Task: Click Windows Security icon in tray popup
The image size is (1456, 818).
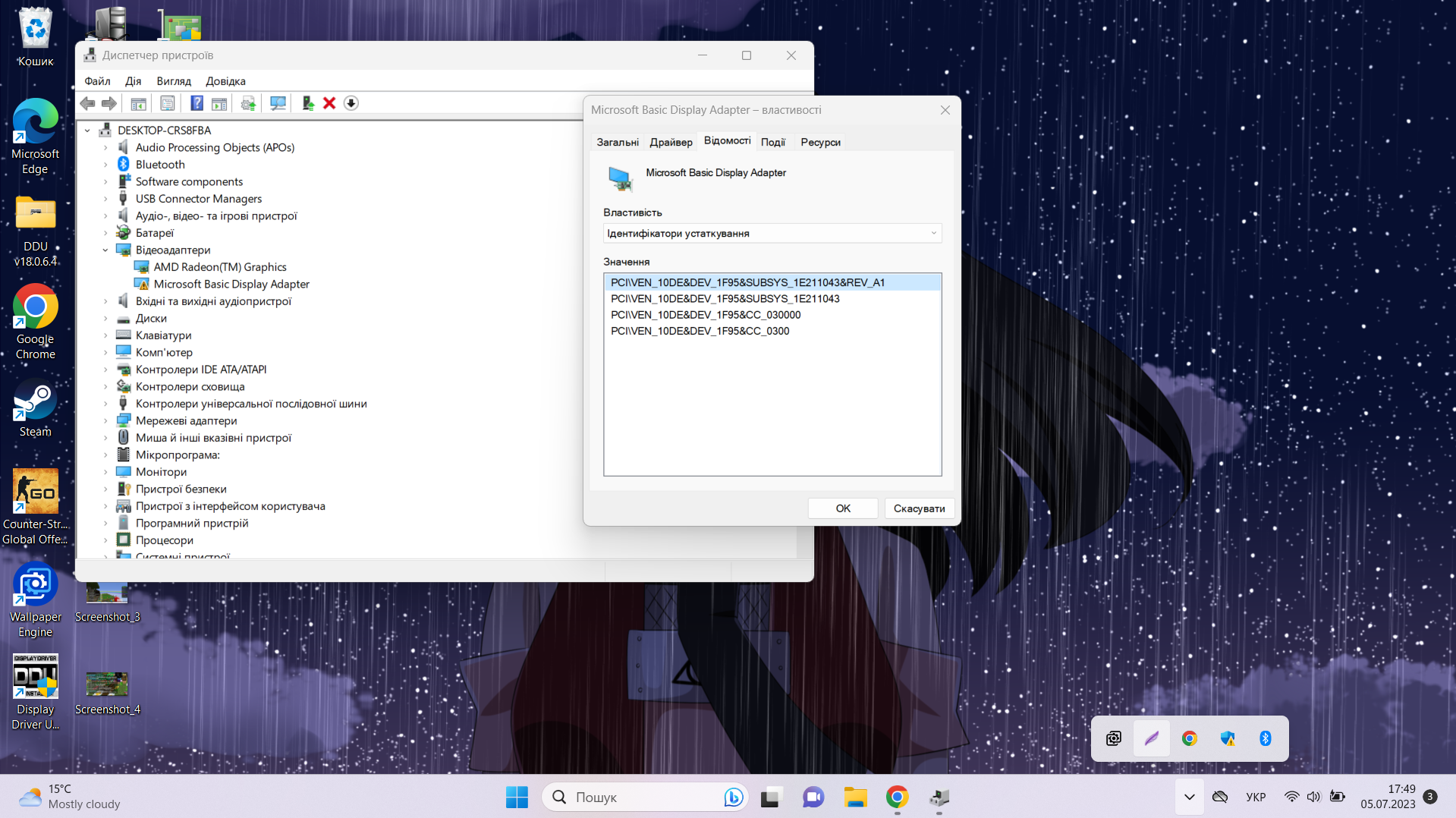Action: (1227, 738)
